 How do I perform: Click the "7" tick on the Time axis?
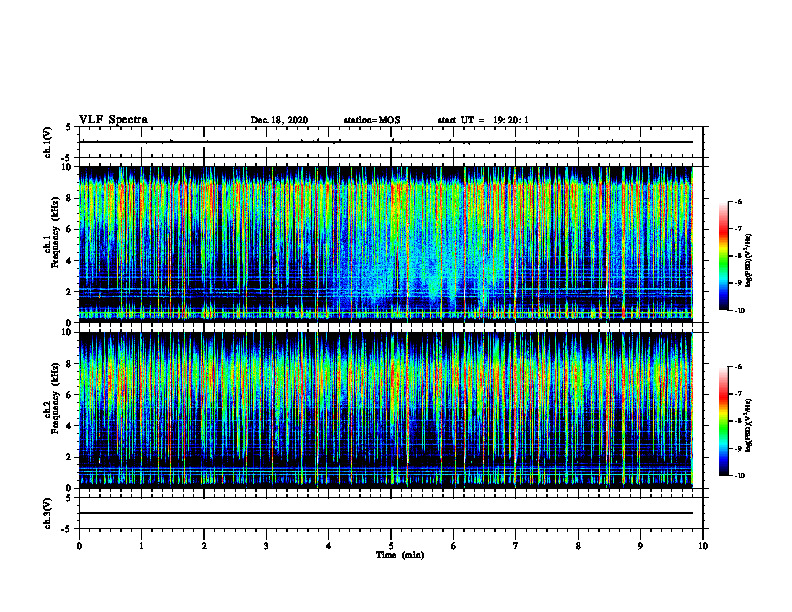coord(516,546)
